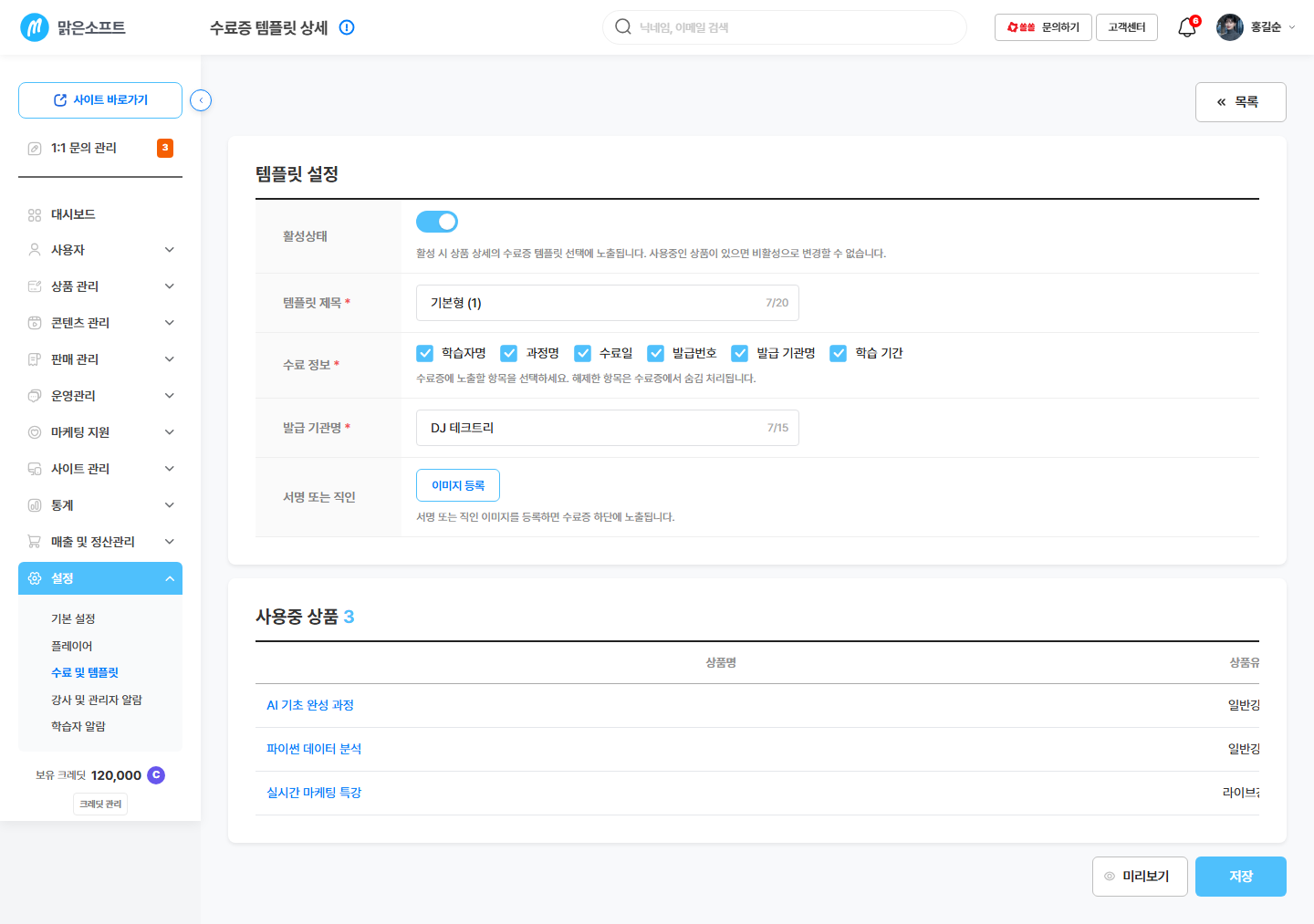Open 플레이어 submenu item
The width and height of the screenshot is (1314, 924).
tap(72, 646)
